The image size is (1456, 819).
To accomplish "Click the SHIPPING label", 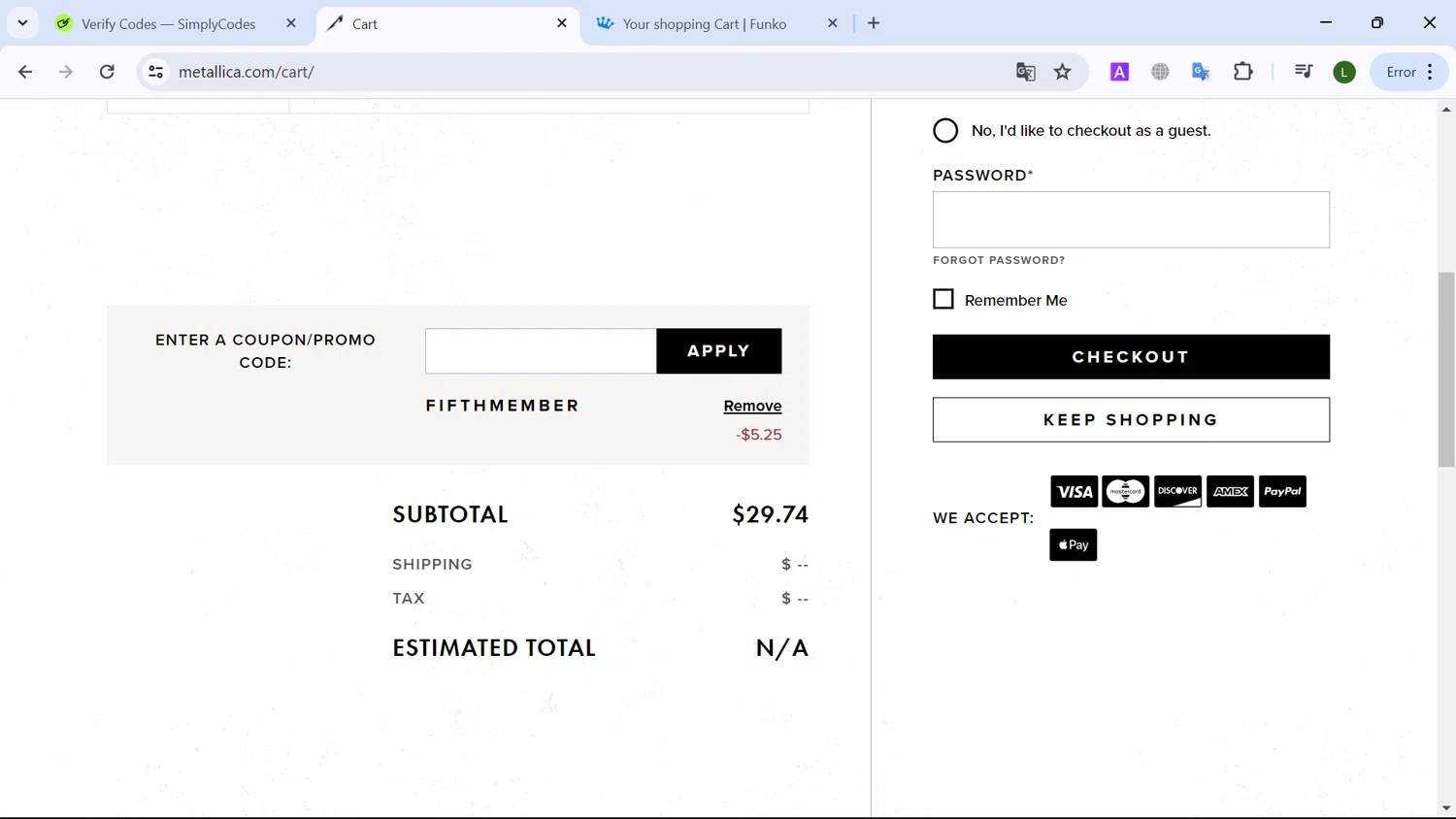I will [432, 565].
